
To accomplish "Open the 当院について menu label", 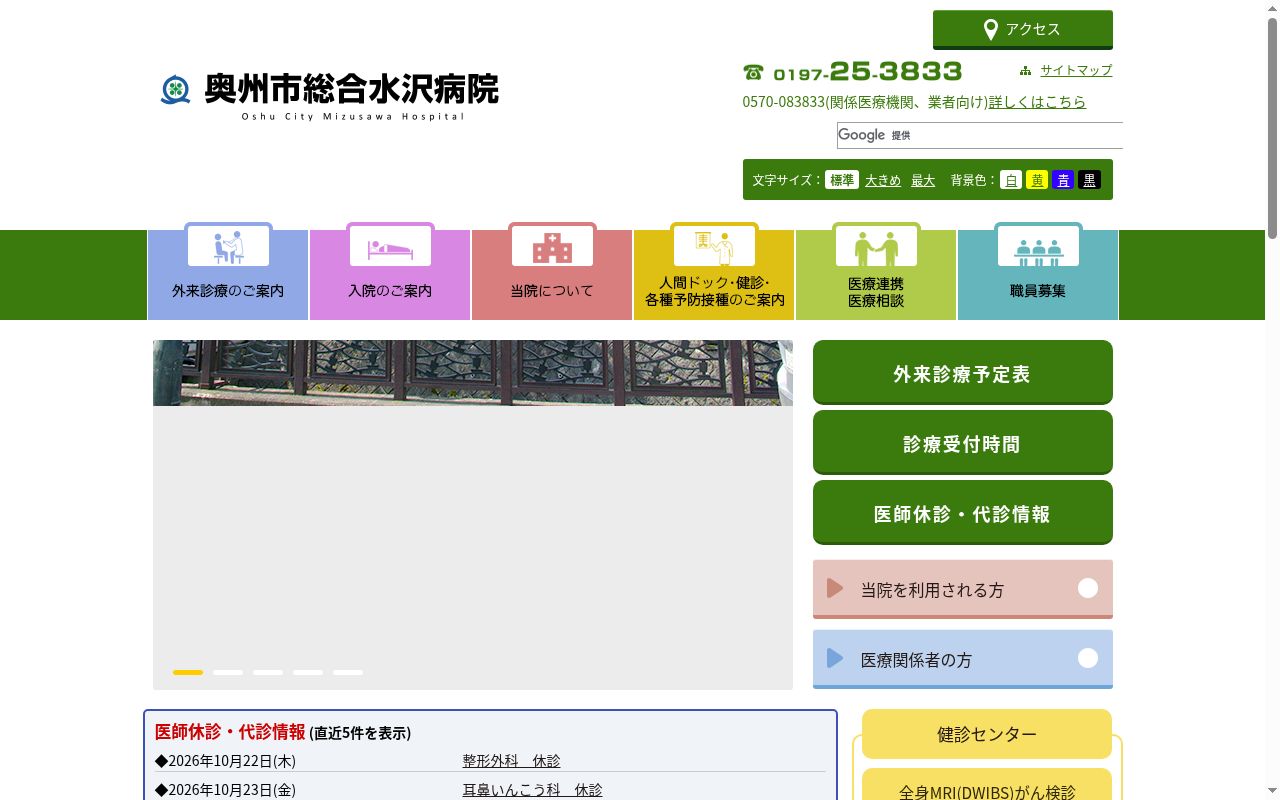I will tap(552, 291).
